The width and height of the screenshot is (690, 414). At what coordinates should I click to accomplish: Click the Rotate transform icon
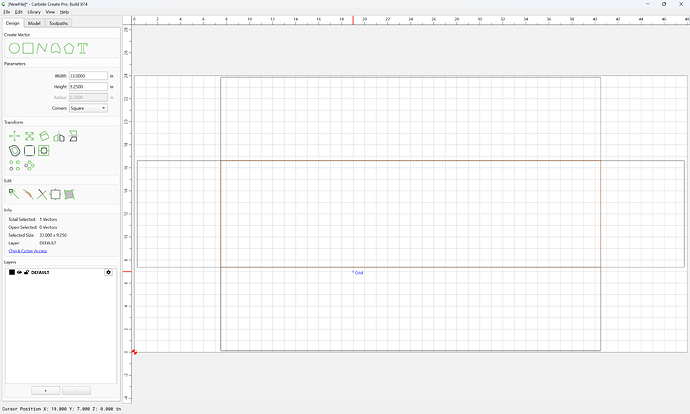click(x=44, y=136)
